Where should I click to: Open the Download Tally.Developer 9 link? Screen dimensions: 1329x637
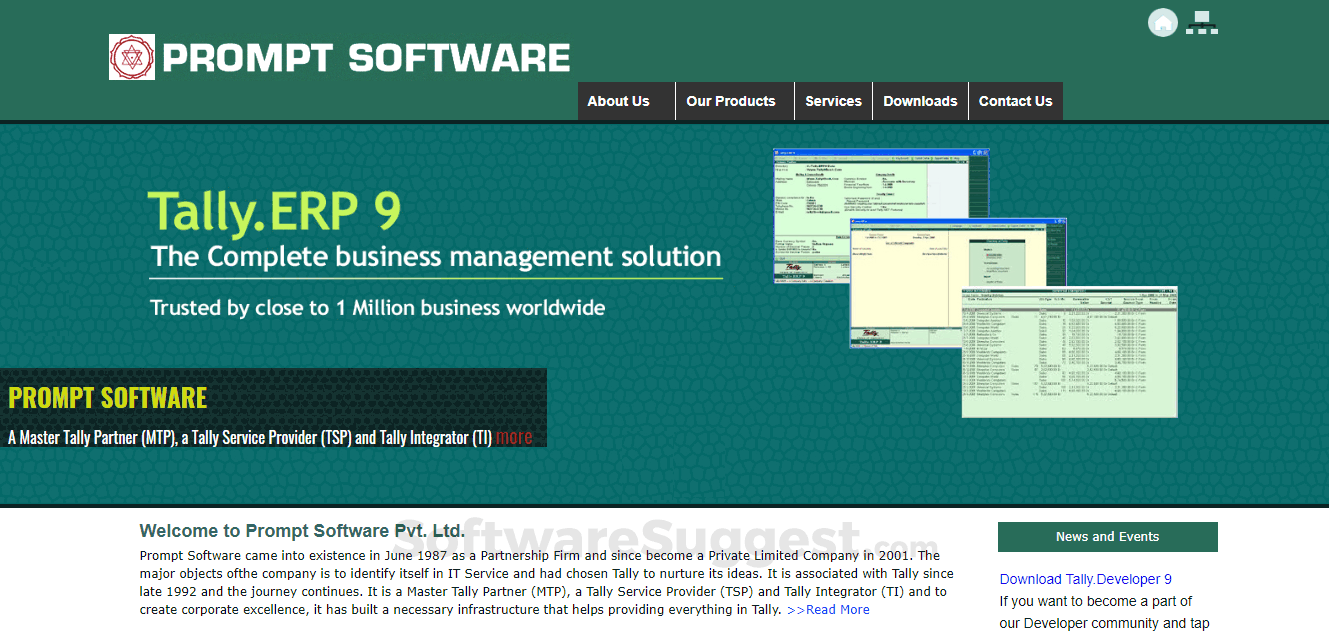click(1085, 579)
